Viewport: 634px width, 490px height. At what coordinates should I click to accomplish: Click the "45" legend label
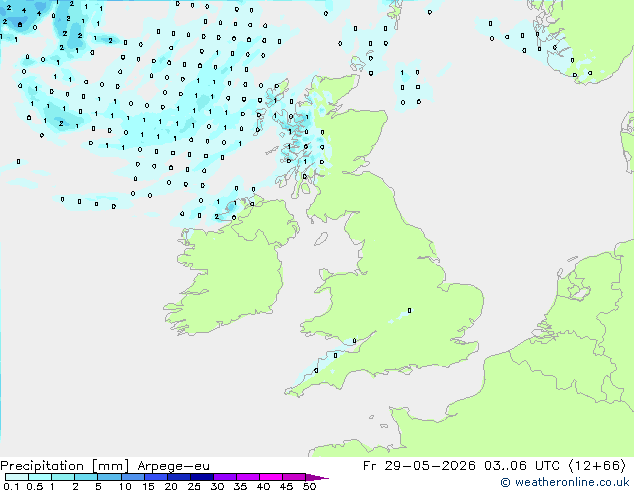[286, 486]
